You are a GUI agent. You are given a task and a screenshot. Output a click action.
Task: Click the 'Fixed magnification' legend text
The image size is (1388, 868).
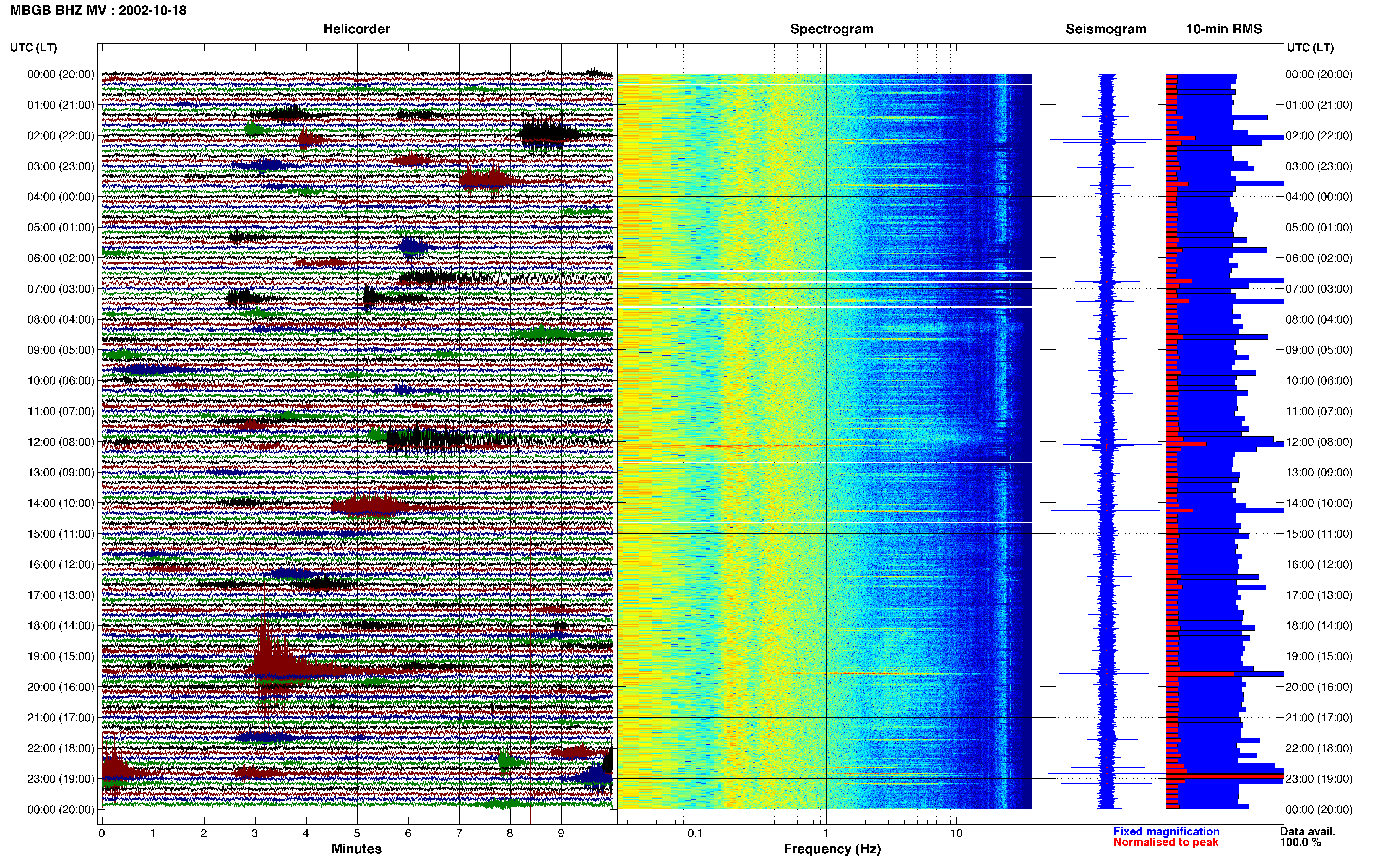pos(1166,831)
